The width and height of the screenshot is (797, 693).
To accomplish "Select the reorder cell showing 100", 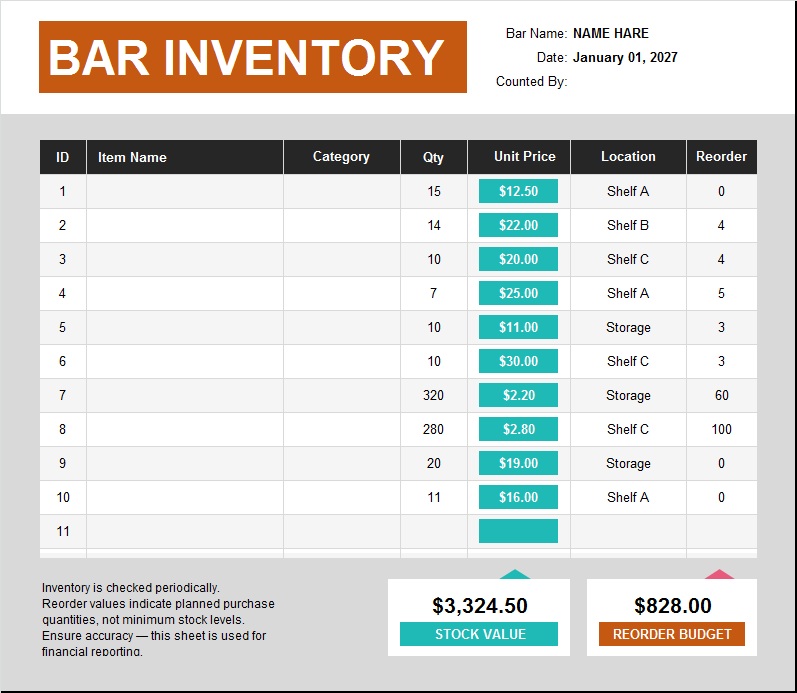I will 721,429.
